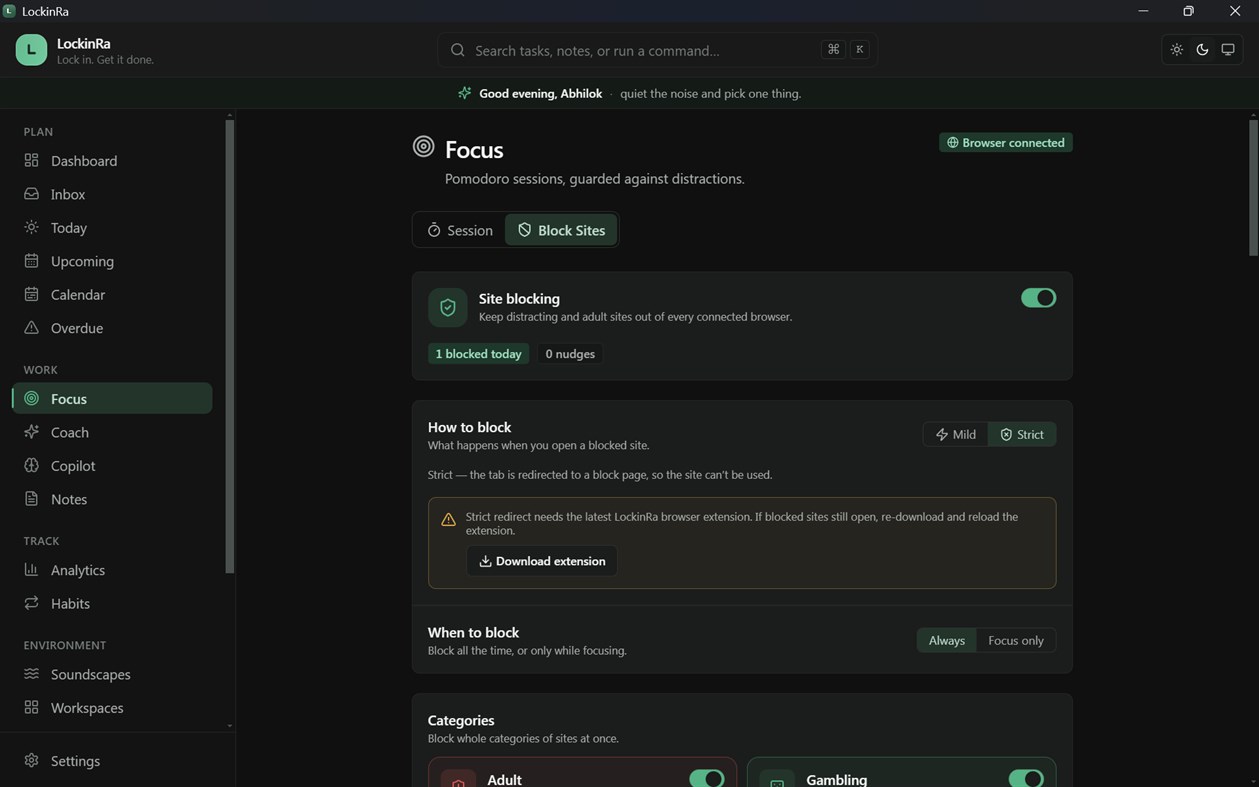The image size is (1259, 787).
Task: Click the Gambling category icon
Action: click(777, 780)
